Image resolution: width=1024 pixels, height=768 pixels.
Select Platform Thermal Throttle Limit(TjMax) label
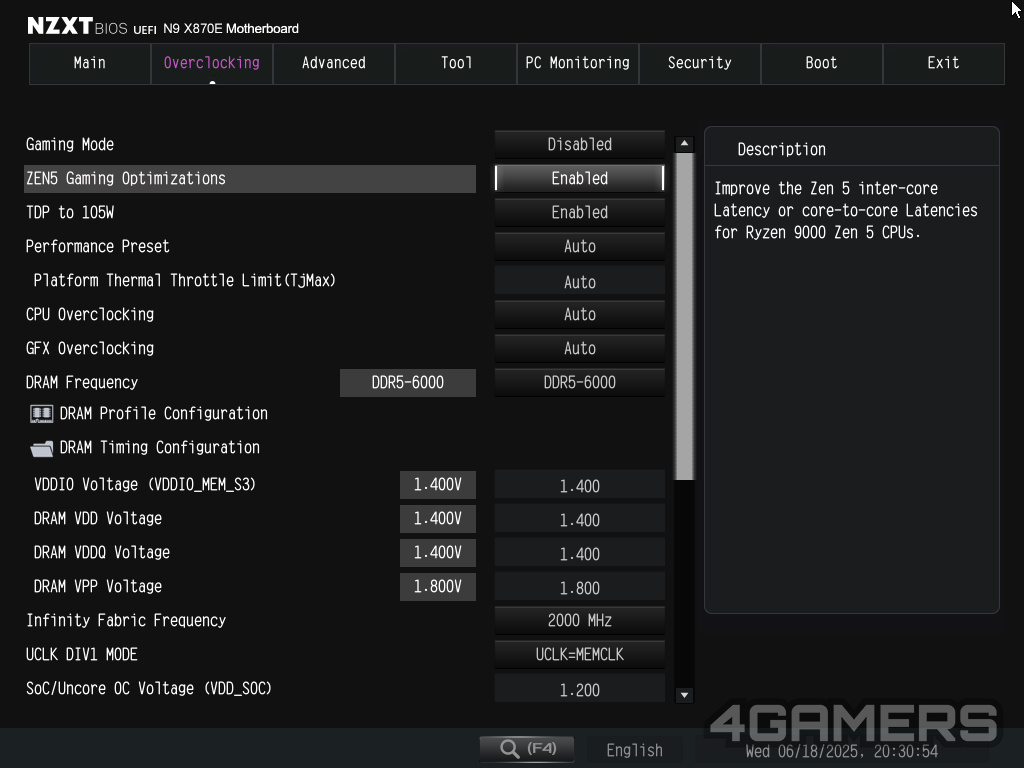(x=184, y=281)
